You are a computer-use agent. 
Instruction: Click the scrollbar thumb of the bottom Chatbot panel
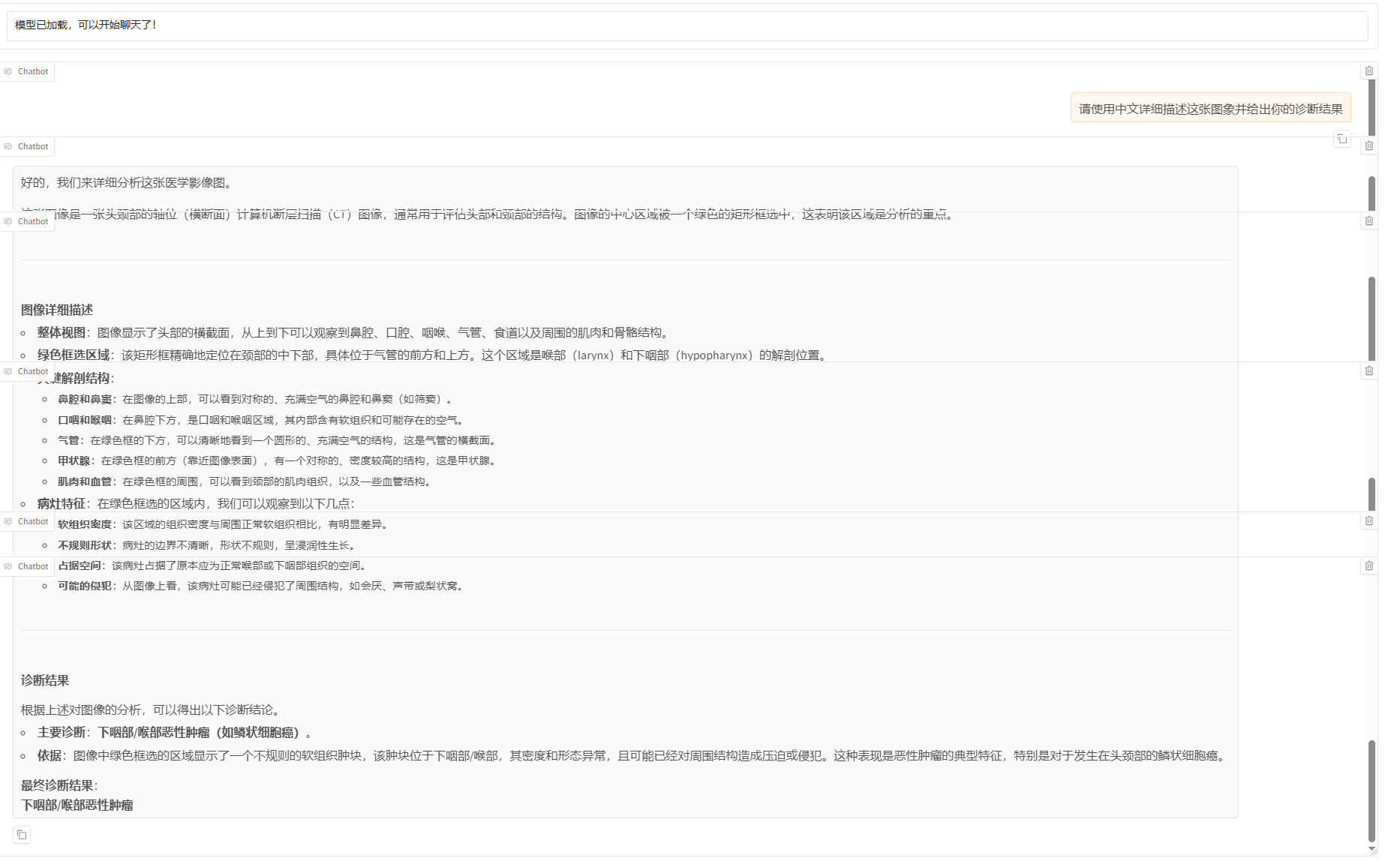[1371, 791]
